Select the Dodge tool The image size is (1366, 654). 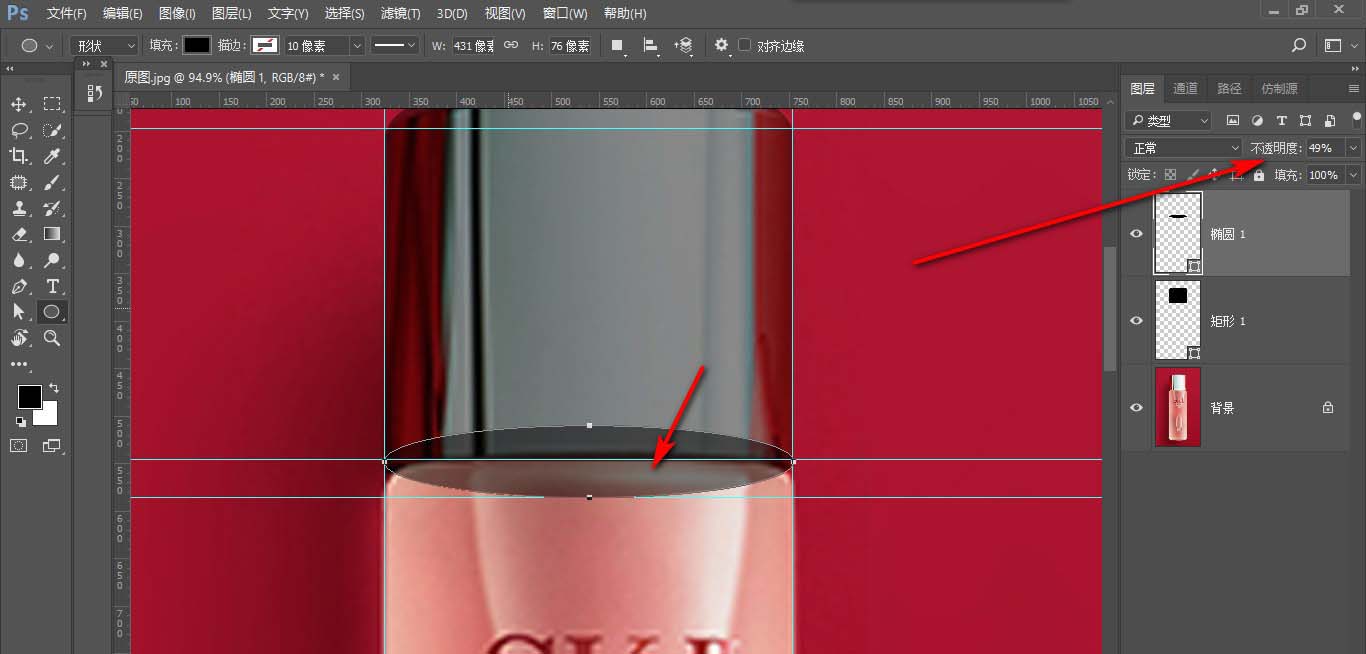[x=52, y=260]
